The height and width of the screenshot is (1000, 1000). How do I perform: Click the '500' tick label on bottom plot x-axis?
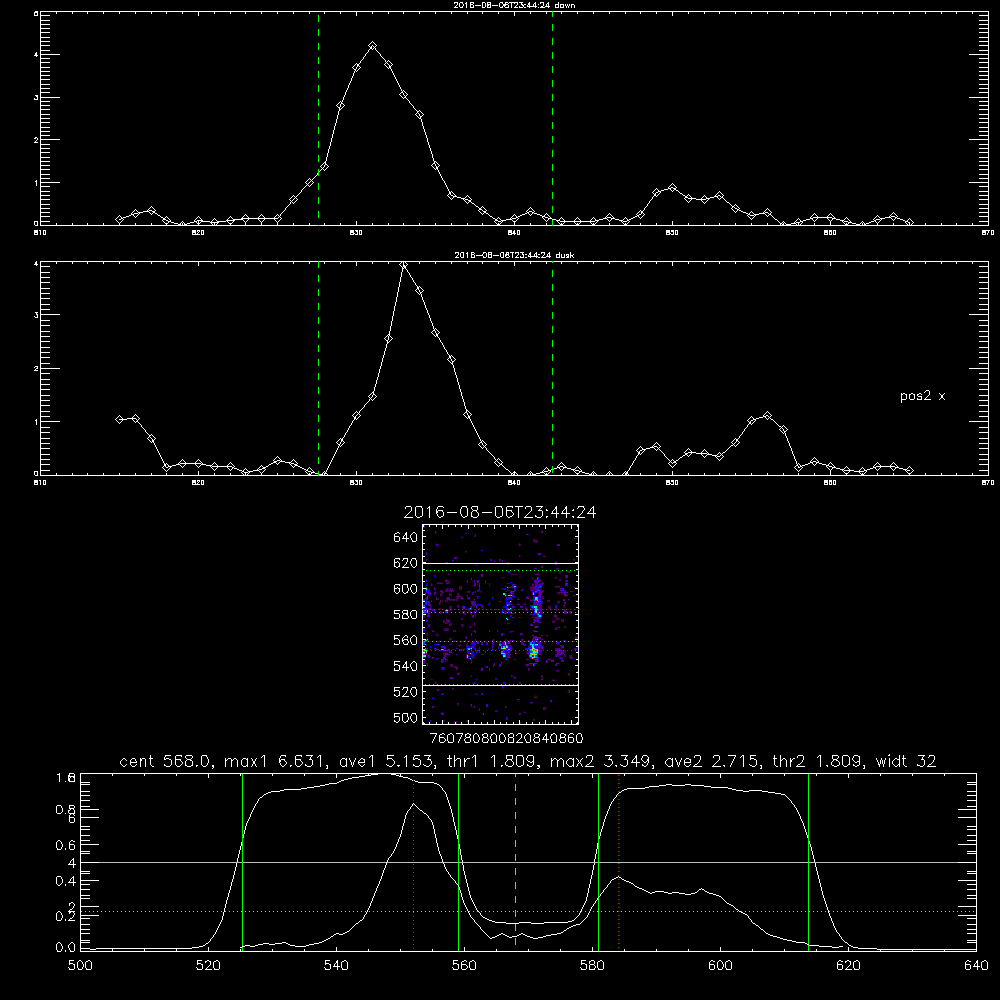coord(80,966)
